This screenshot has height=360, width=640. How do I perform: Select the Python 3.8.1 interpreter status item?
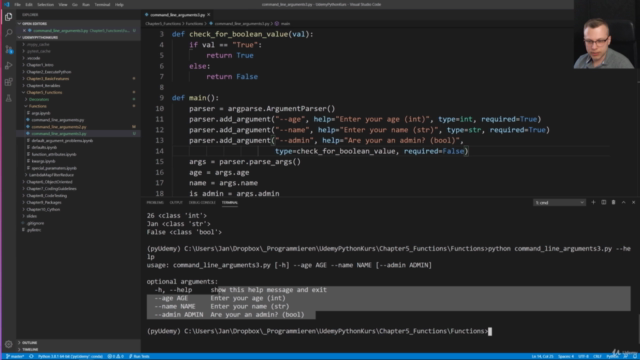(70, 356)
